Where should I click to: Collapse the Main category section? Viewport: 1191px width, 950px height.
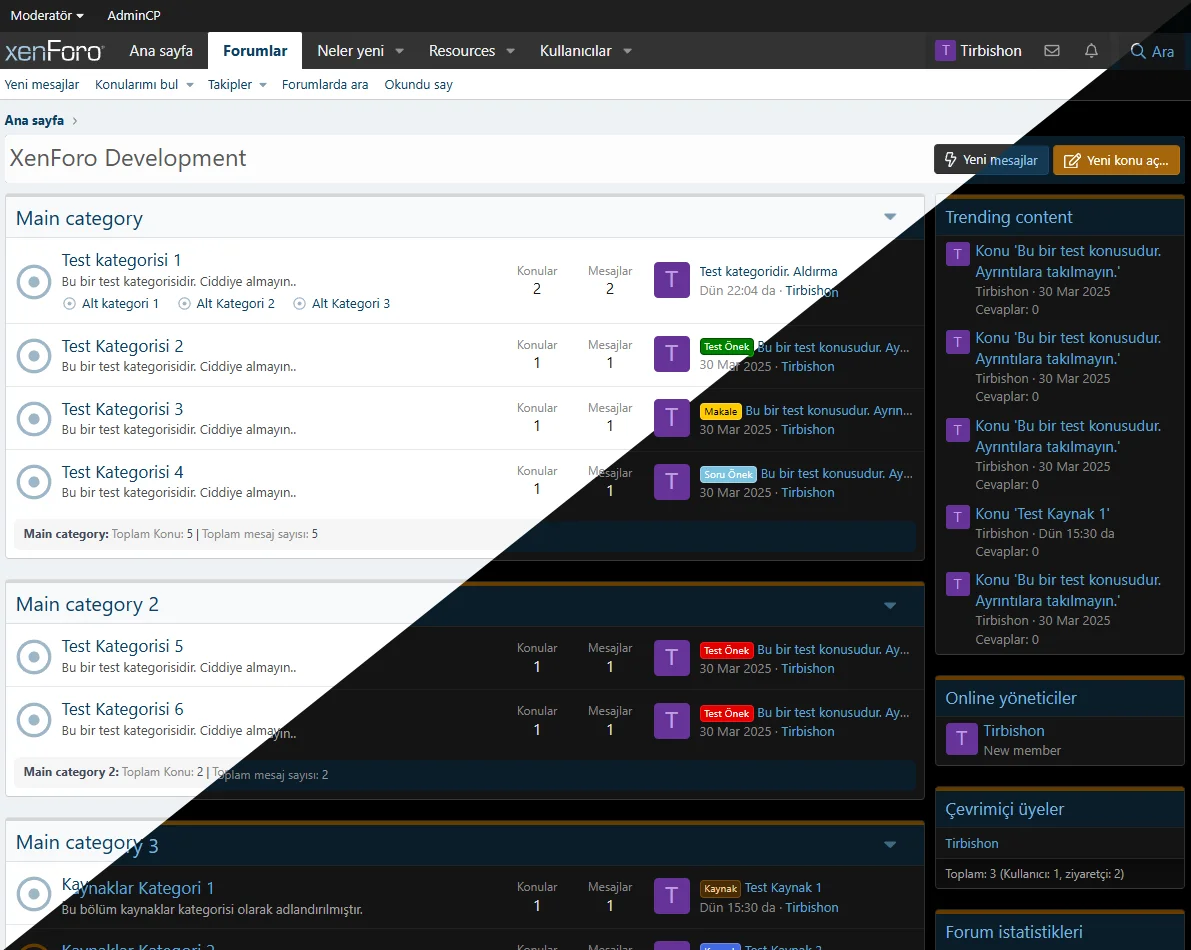point(890,218)
